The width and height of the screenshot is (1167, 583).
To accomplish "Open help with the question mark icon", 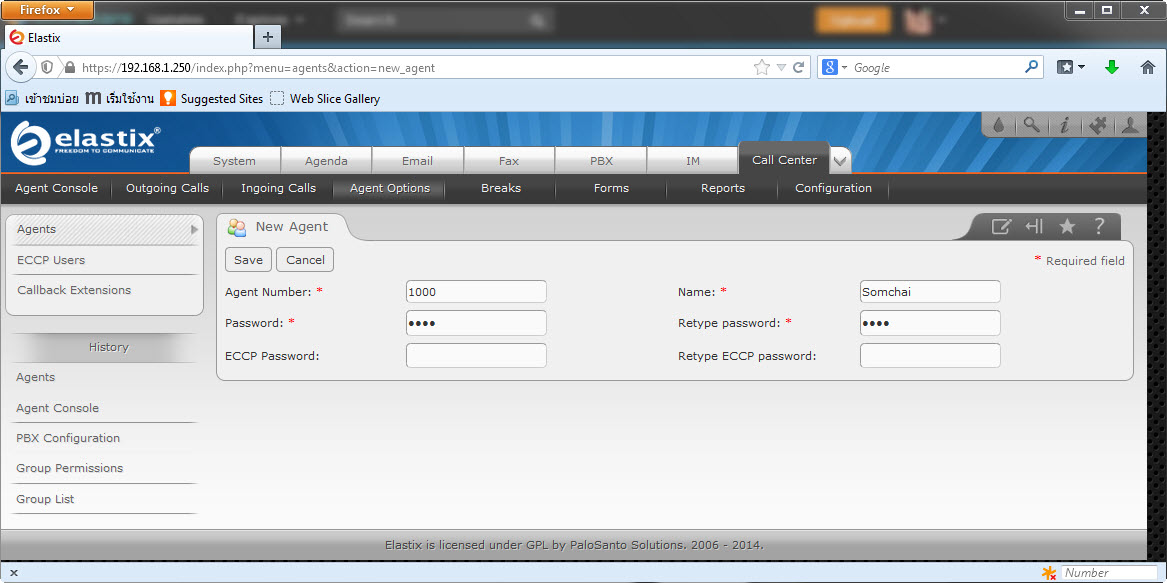I will (x=1099, y=226).
